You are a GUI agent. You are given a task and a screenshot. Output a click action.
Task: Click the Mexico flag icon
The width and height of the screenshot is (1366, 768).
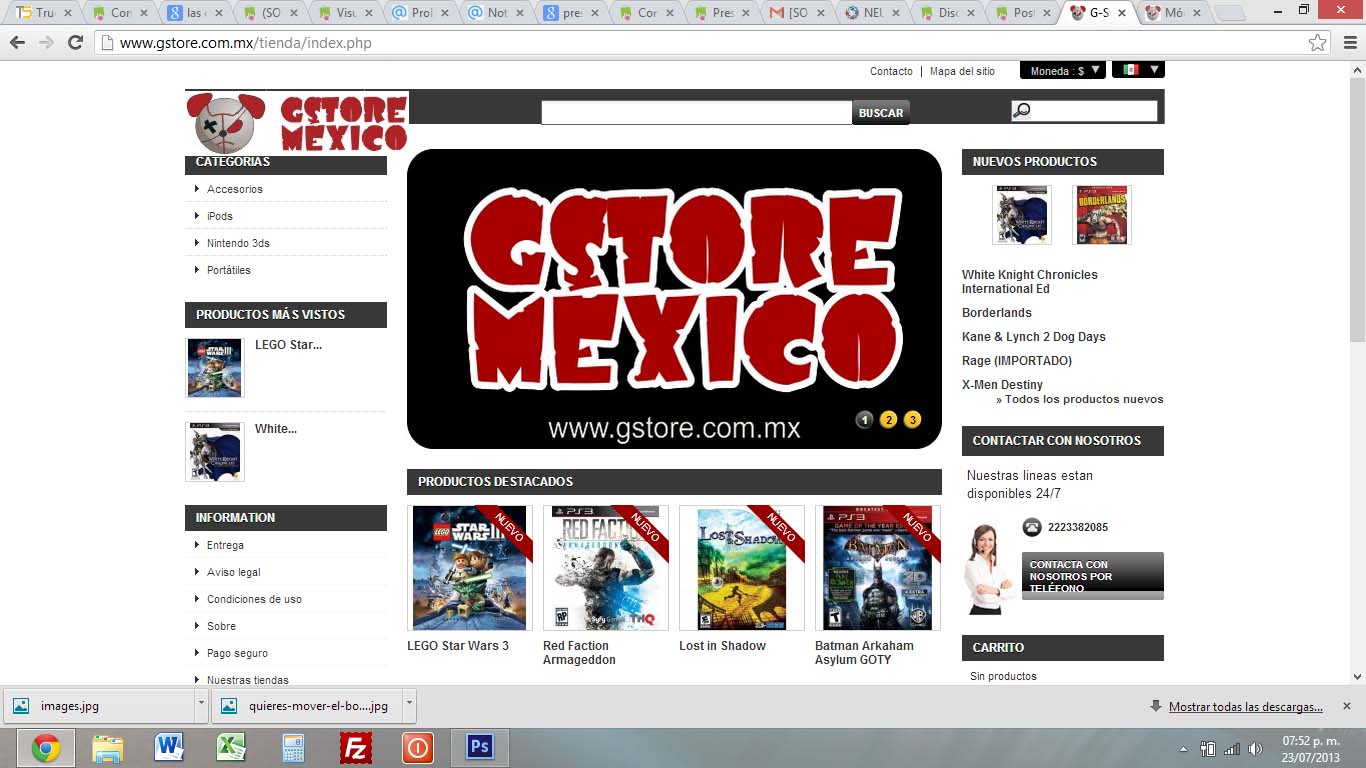tap(1130, 70)
